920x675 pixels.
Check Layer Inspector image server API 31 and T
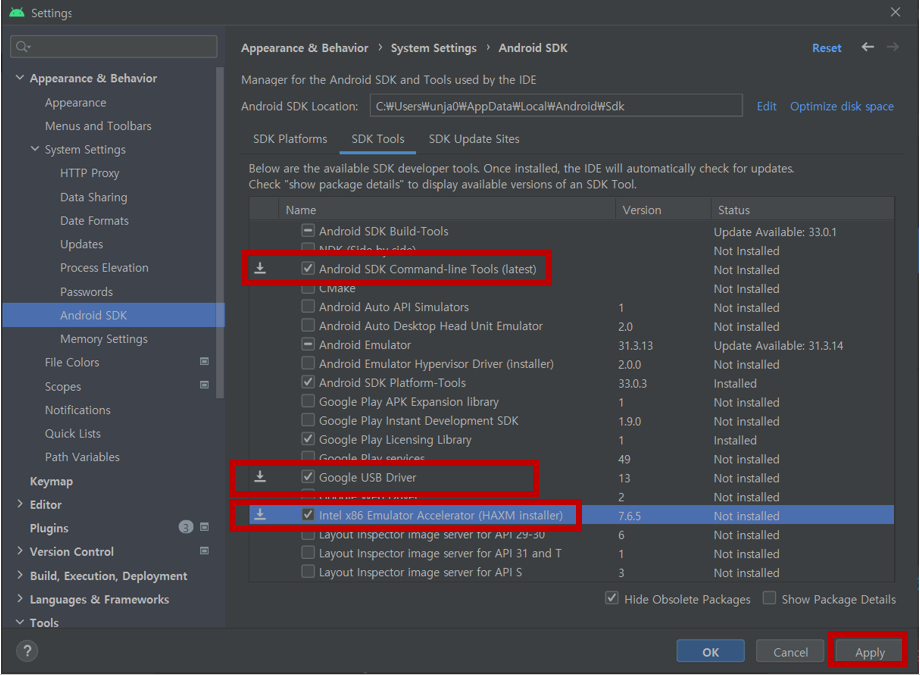(x=307, y=552)
